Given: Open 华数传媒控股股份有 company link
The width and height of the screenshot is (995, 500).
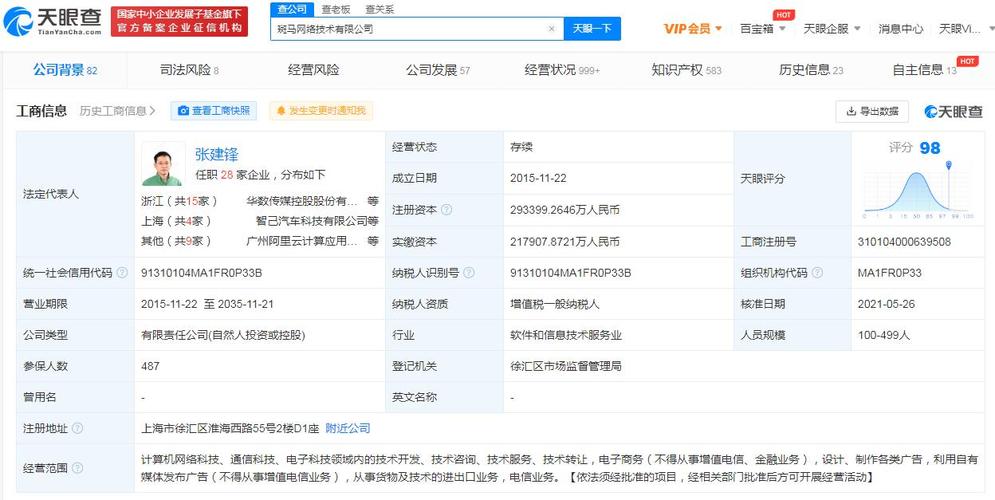Looking at the screenshot, I should (x=303, y=201).
